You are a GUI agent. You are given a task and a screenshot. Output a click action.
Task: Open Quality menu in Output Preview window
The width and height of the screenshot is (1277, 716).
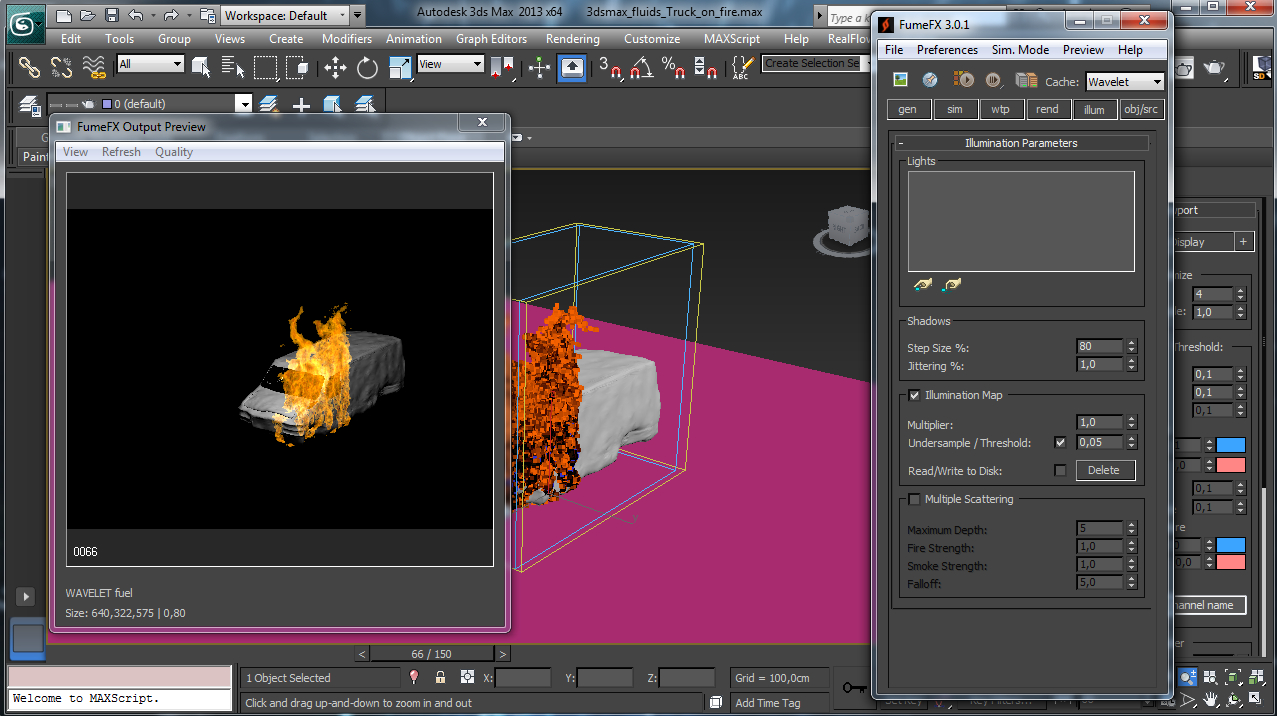174,152
